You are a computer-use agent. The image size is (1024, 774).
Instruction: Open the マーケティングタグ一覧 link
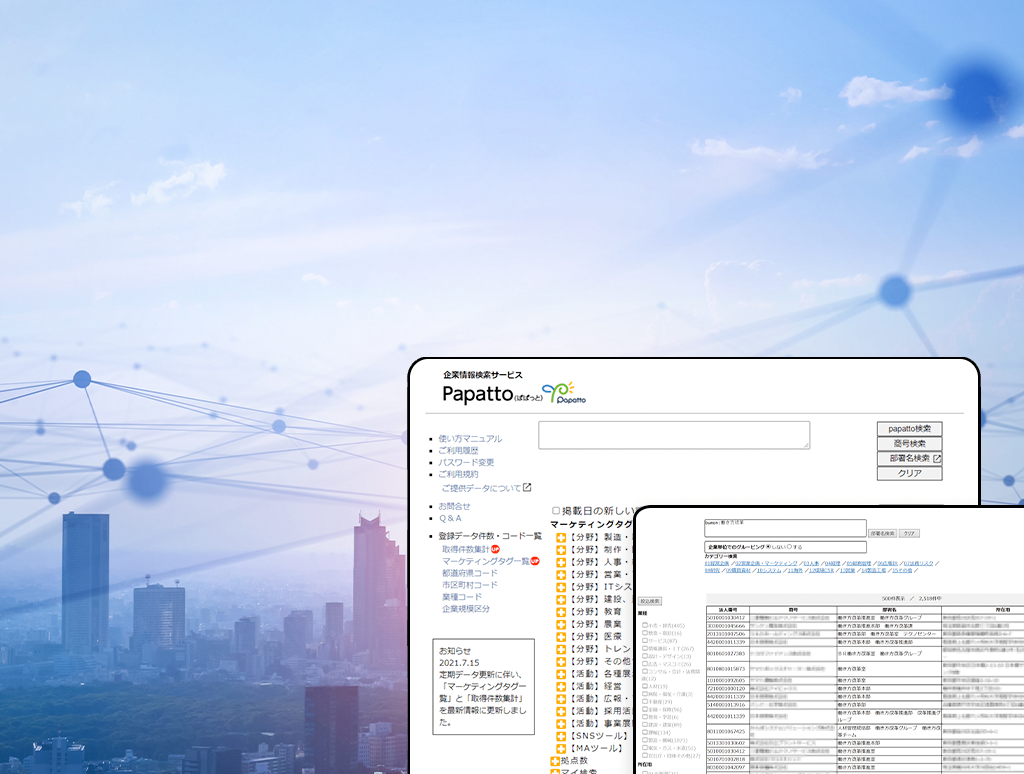pos(486,561)
